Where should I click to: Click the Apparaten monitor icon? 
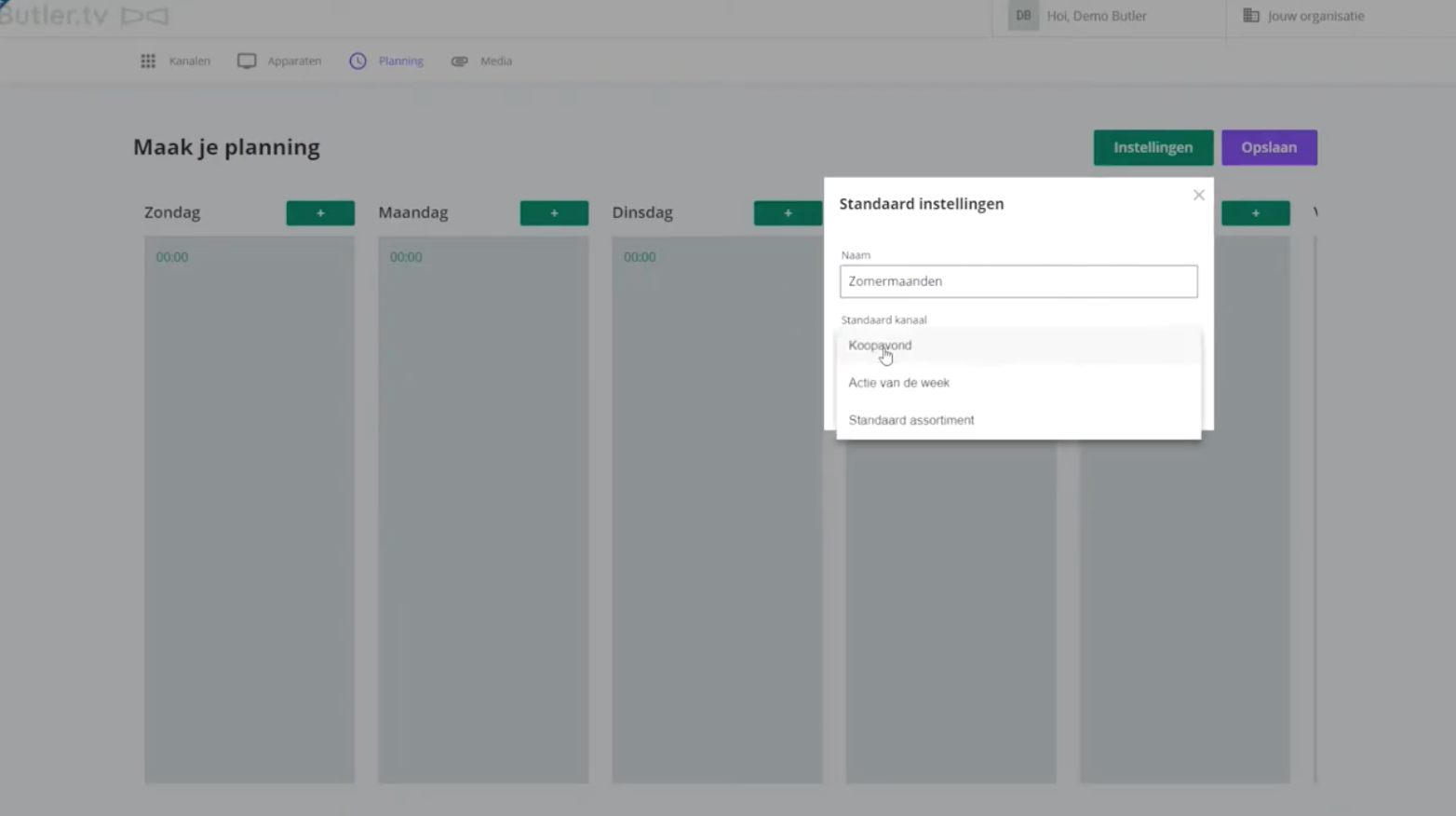click(247, 61)
